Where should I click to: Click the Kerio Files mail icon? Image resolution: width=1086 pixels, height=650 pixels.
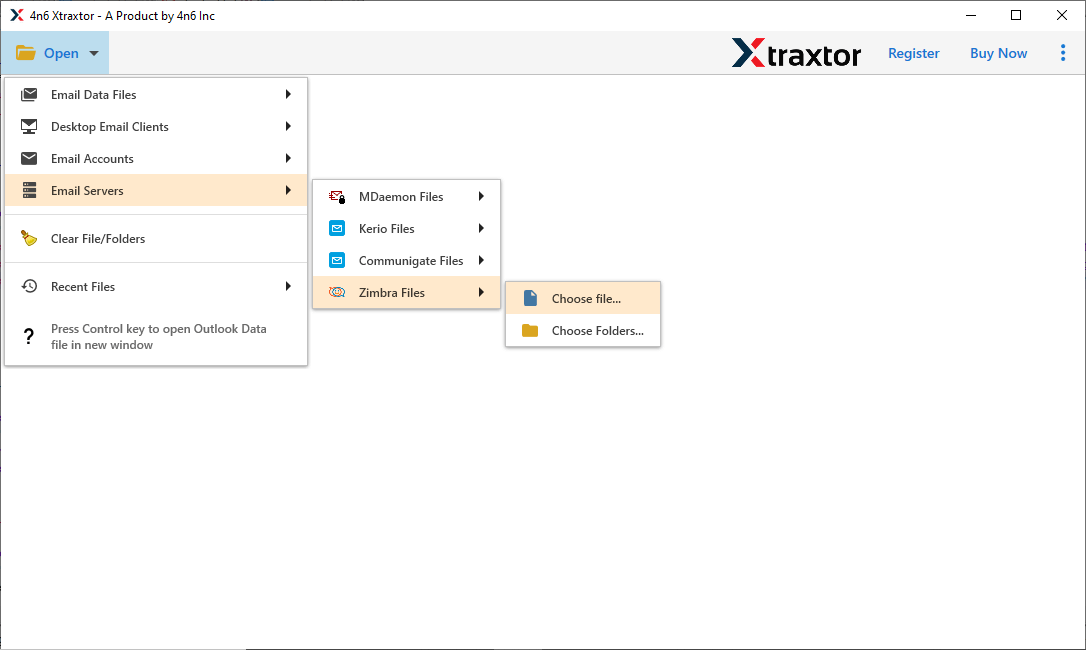click(x=337, y=228)
